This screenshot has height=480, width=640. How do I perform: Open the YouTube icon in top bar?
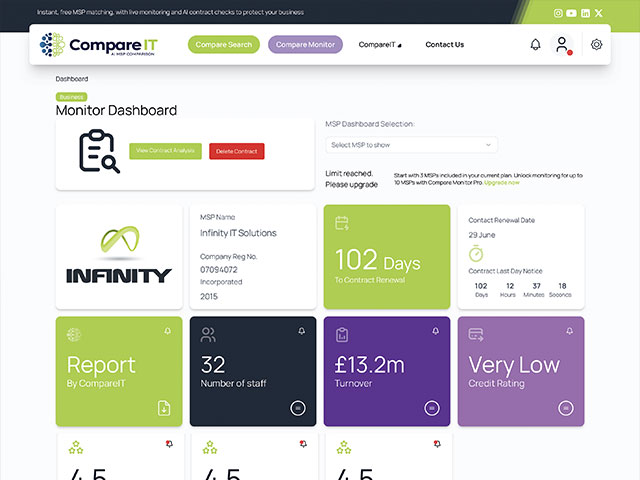(x=571, y=13)
